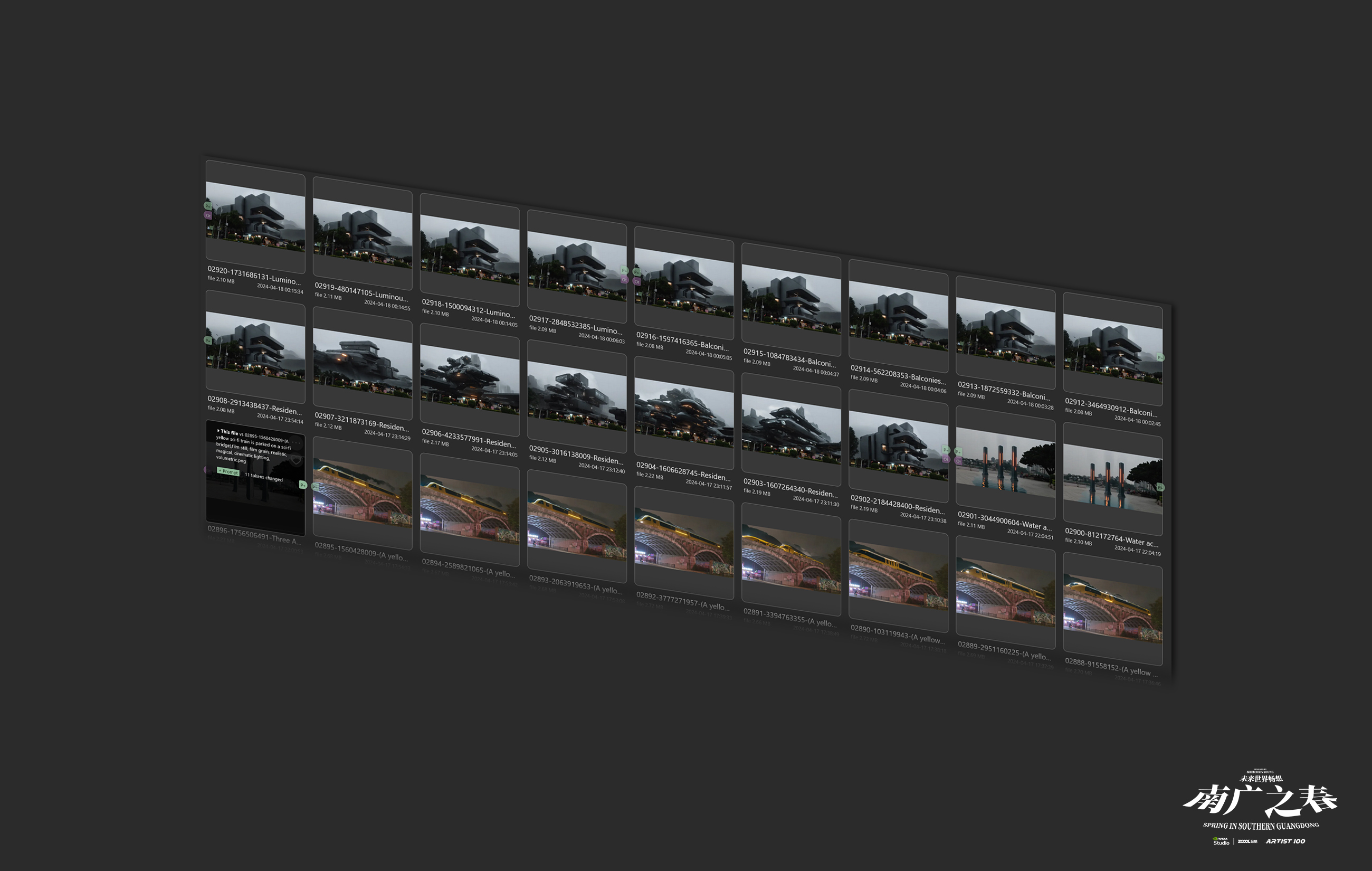Click filename label 02914-562208353-Balconies
The image size is (1372, 871).
point(898,375)
